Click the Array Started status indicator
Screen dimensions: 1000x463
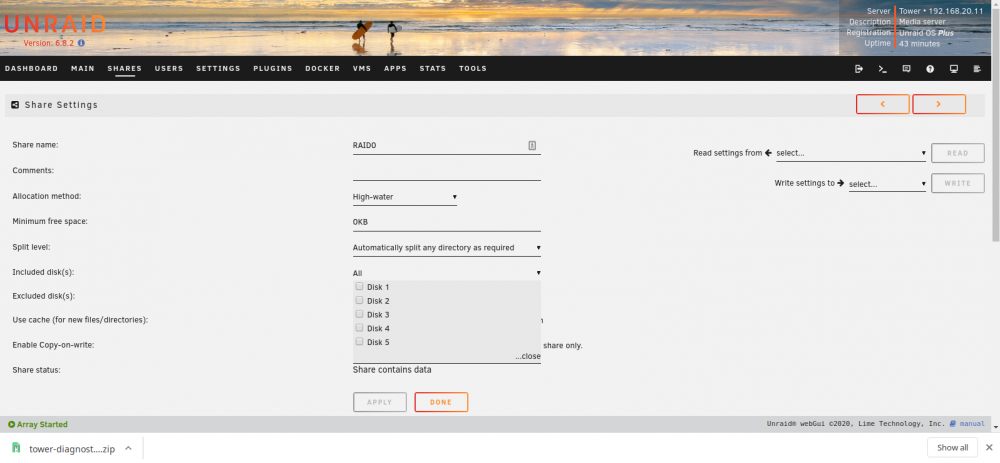click(x=38, y=424)
